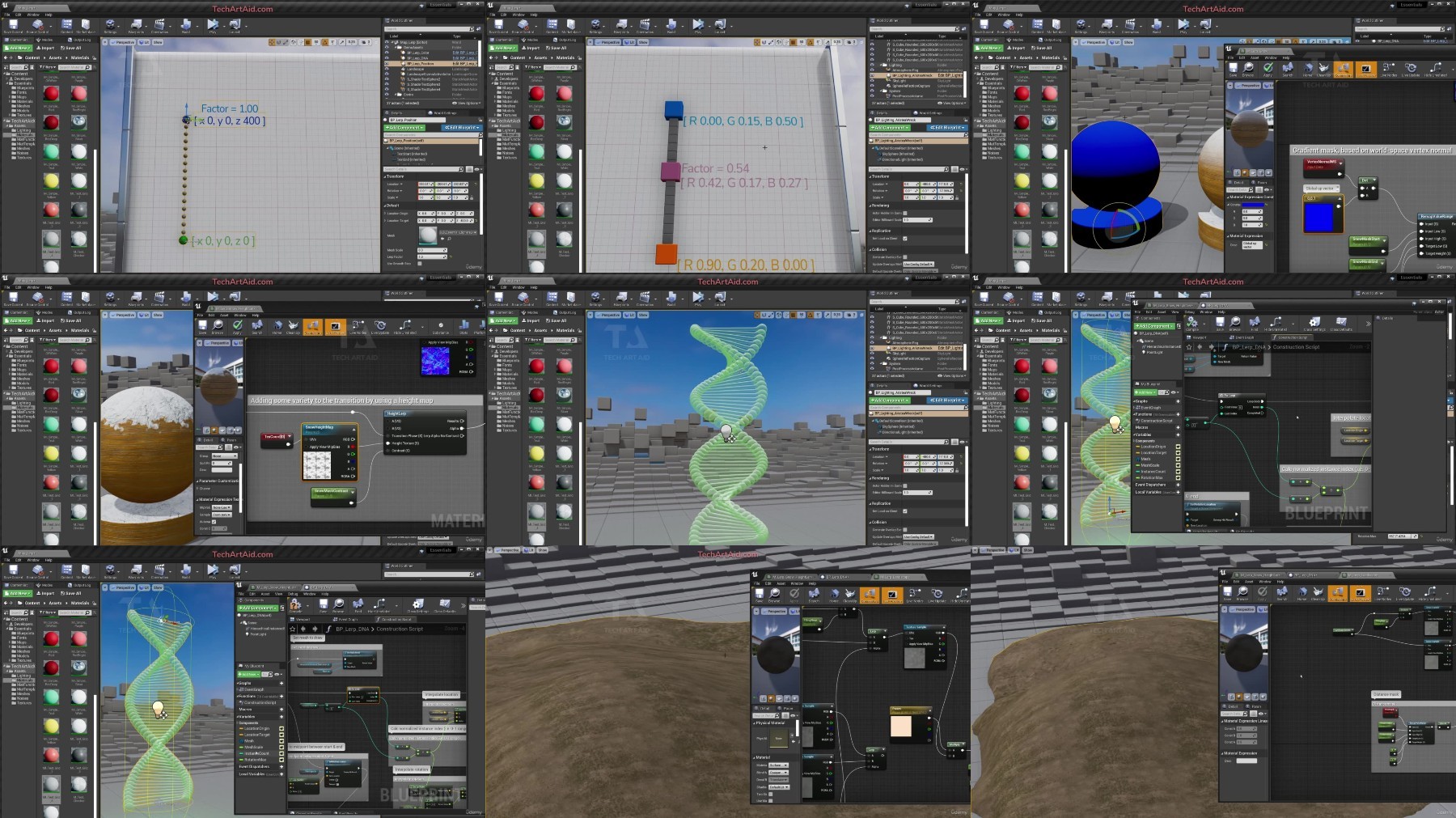The image size is (1456, 818).
Task: Click Add New in Construction Script My Blueprint
Action: pos(1145,392)
